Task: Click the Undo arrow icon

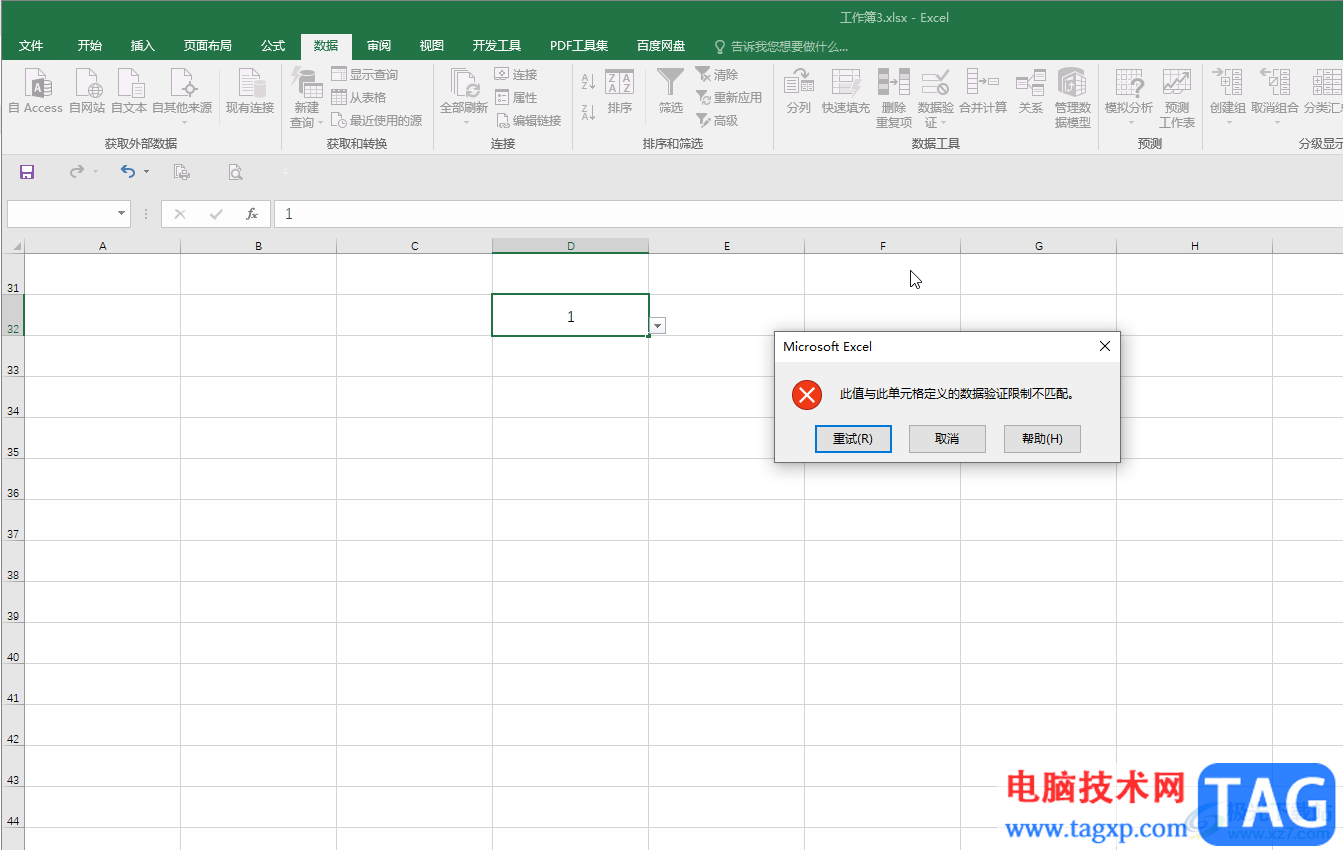Action: tap(128, 172)
